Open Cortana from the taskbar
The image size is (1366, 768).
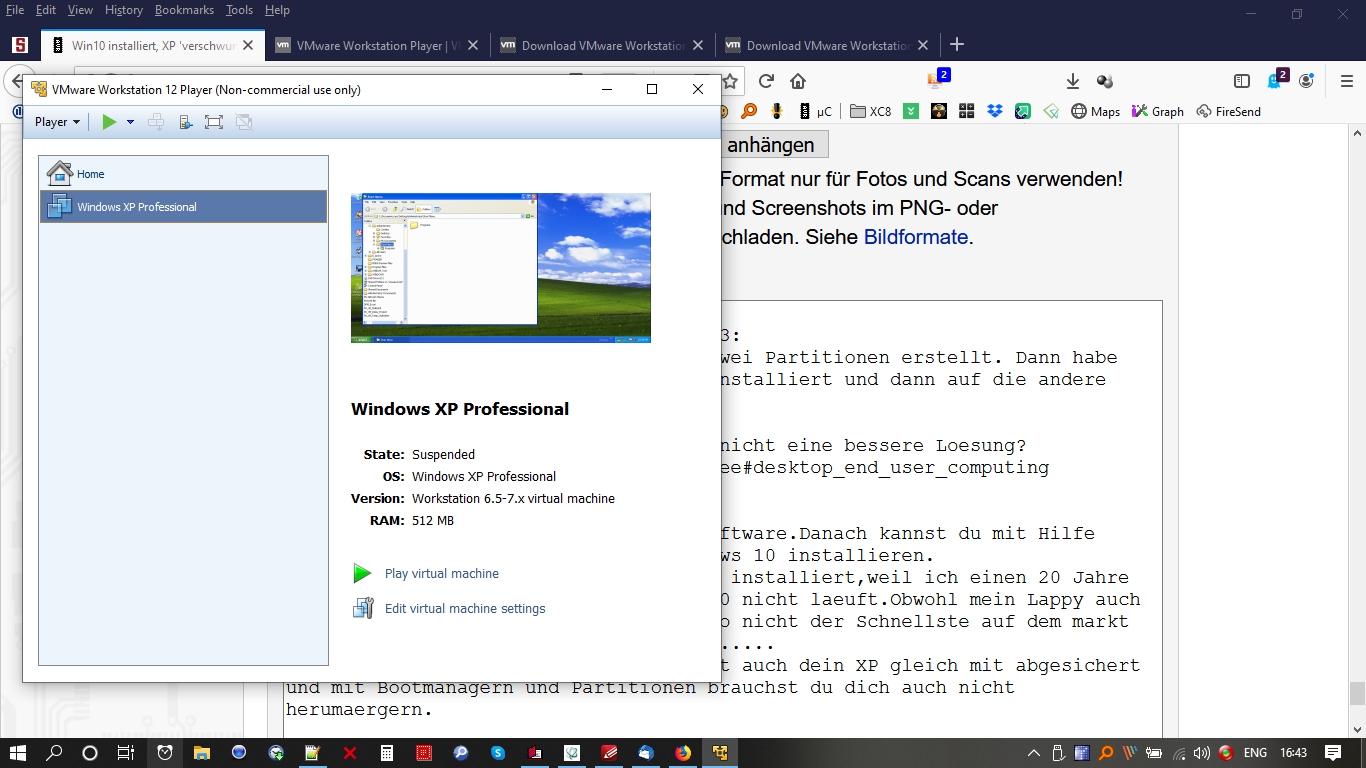tap(90, 753)
